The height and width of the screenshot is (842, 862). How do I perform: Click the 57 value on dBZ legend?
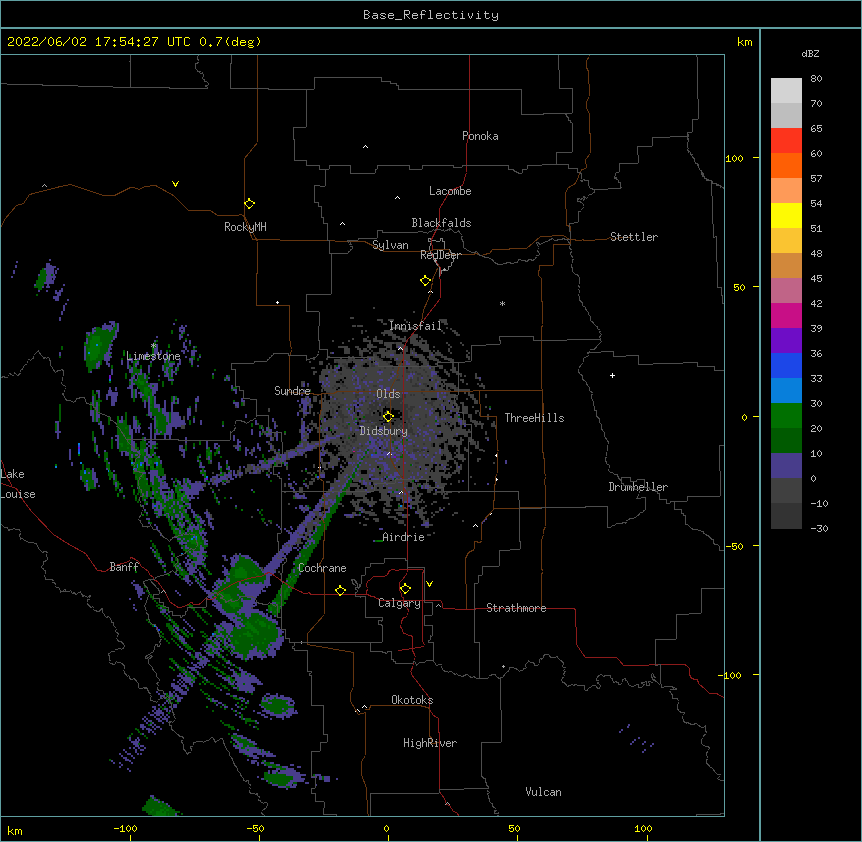[x=816, y=178]
